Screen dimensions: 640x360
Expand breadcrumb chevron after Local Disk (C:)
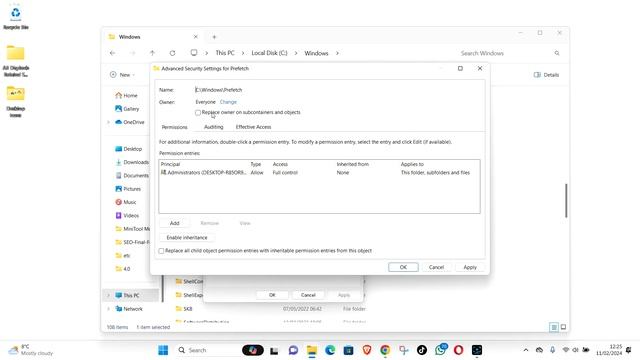(296, 53)
